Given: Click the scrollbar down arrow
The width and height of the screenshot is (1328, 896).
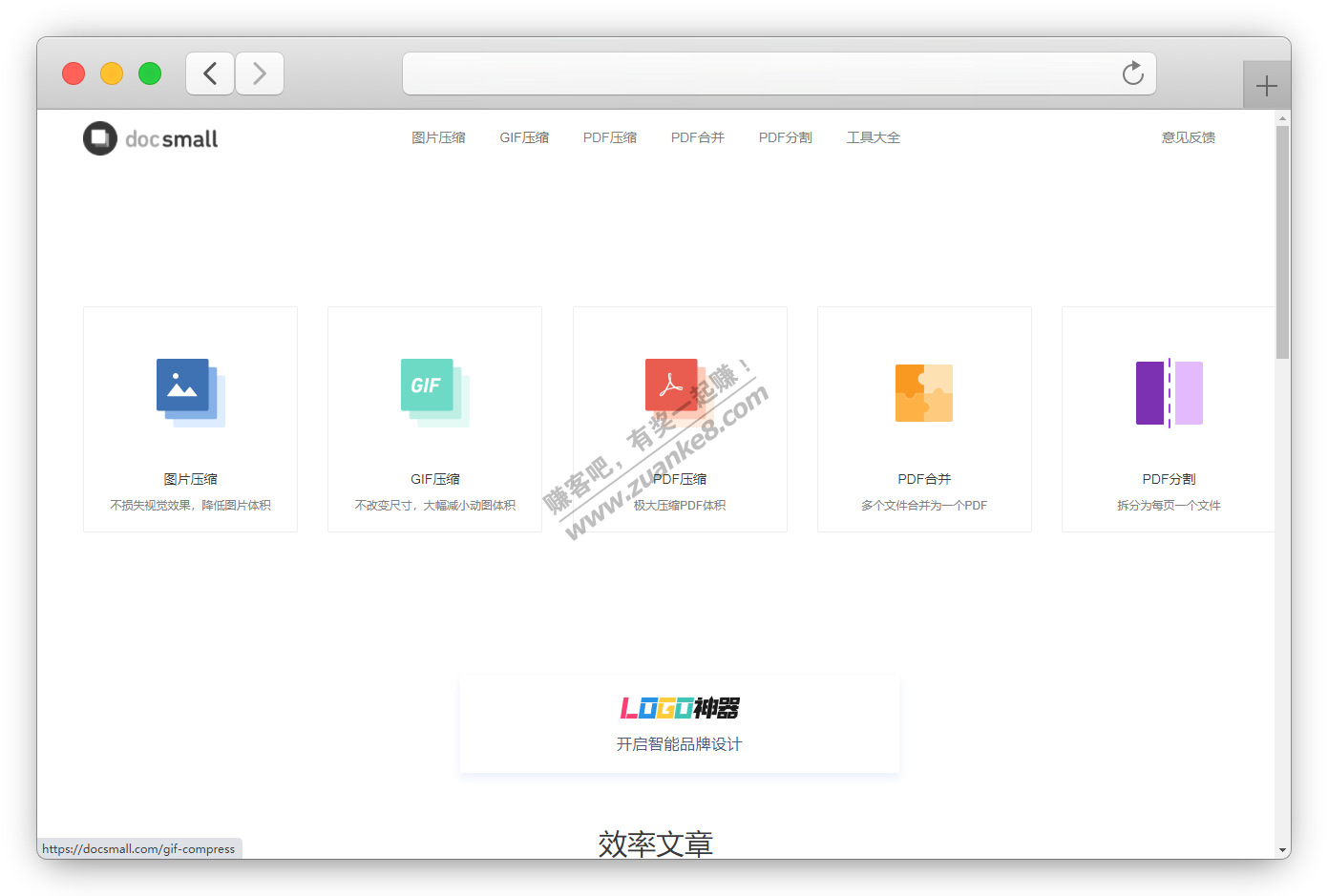Looking at the screenshot, I should (1282, 850).
